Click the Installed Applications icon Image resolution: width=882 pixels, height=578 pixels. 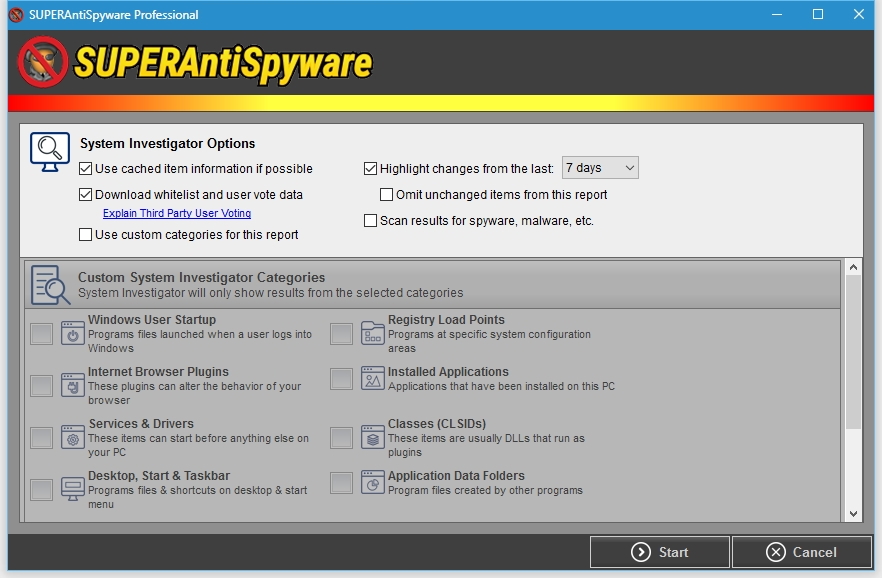(373, 379)
